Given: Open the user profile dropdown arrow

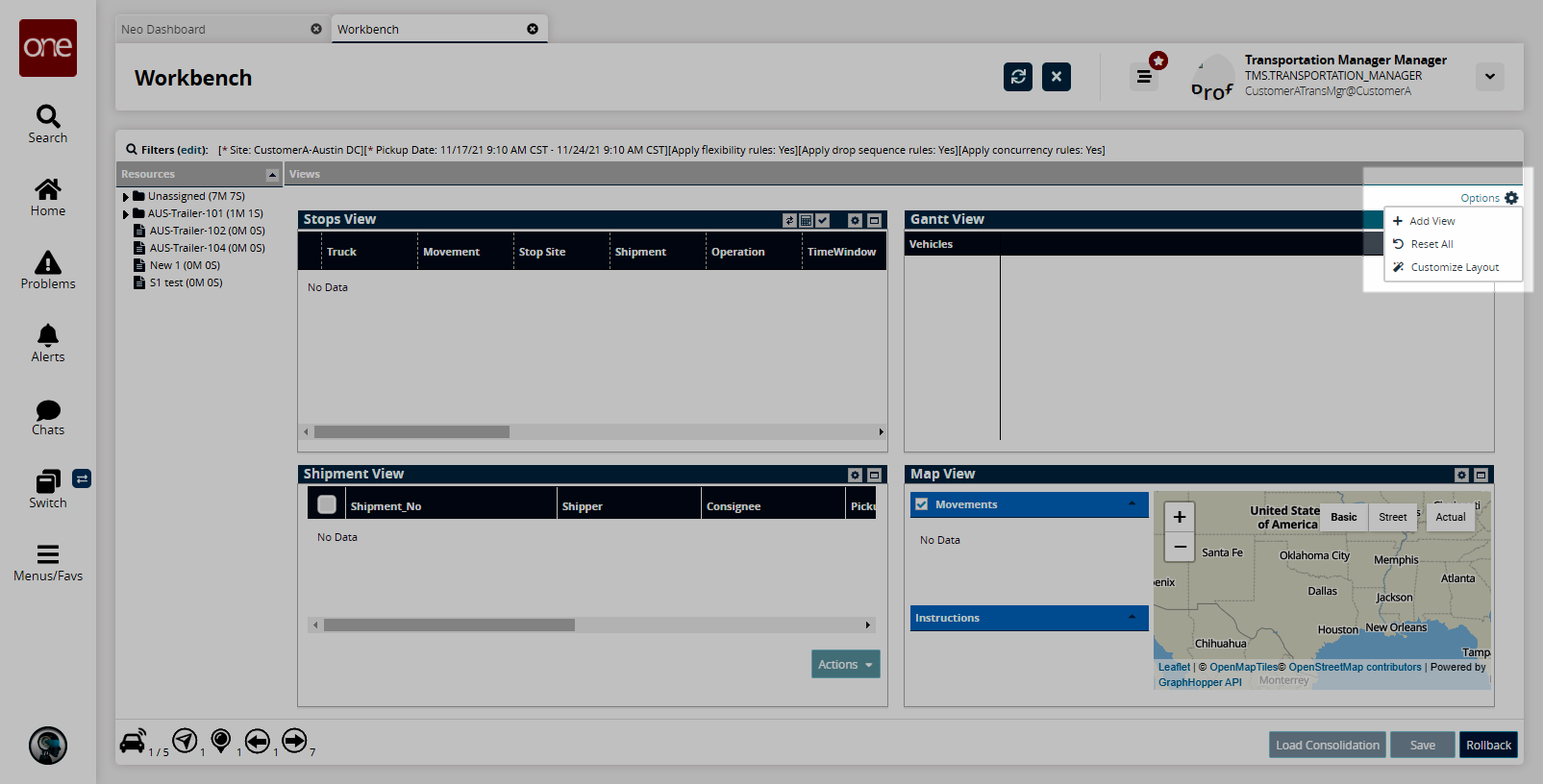Looking at the screenshot, I should (x=1490, y=77).
